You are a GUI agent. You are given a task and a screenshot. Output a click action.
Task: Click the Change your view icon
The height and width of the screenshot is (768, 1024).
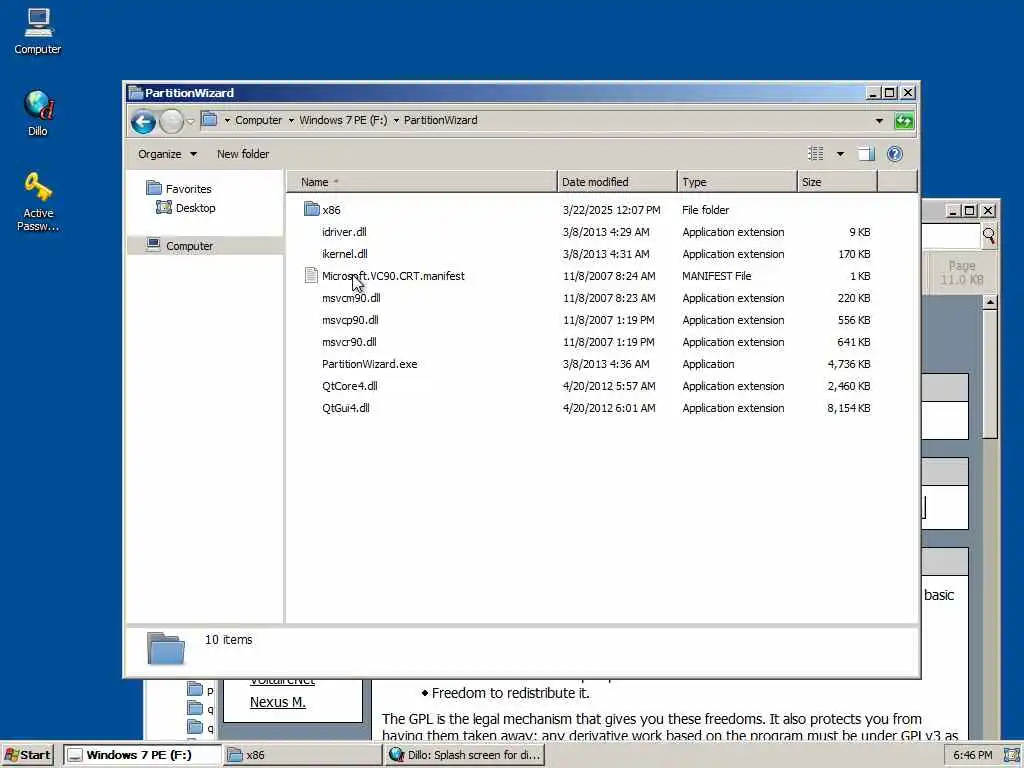click(x=816, y=154)
